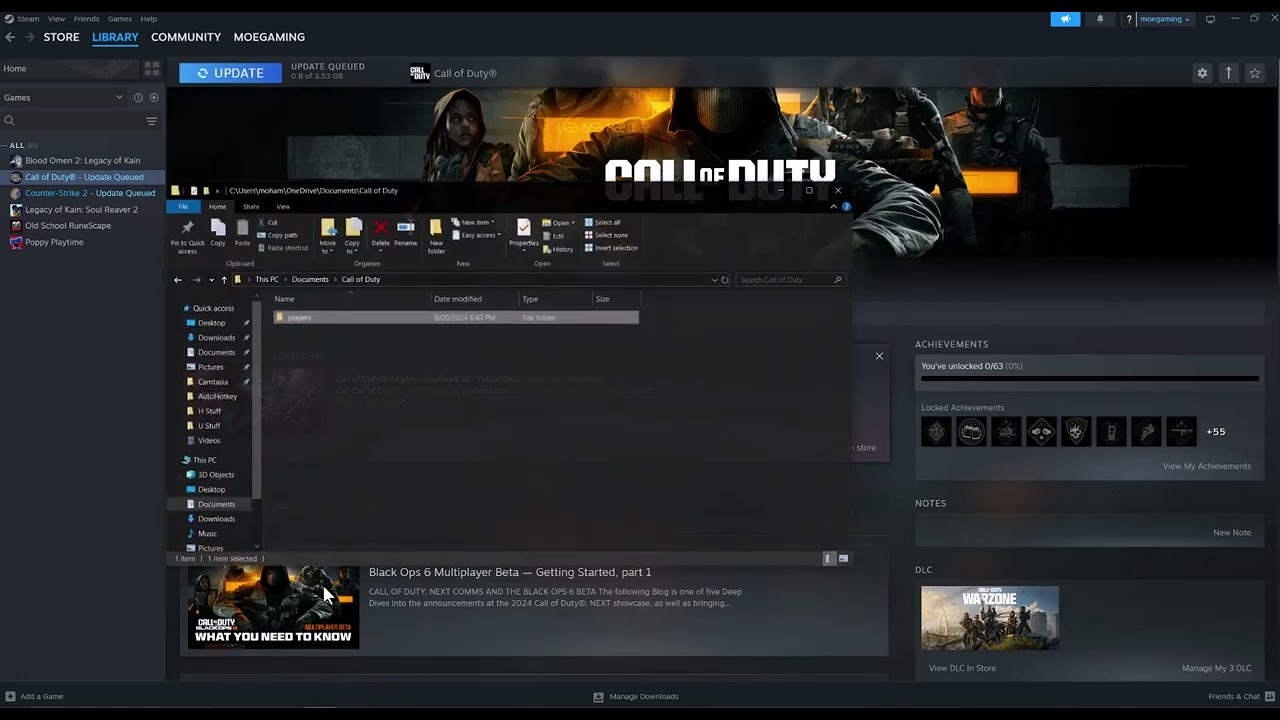Open the Explorer View ribbon tab
1280x720 pixels.
pos(283,207)
